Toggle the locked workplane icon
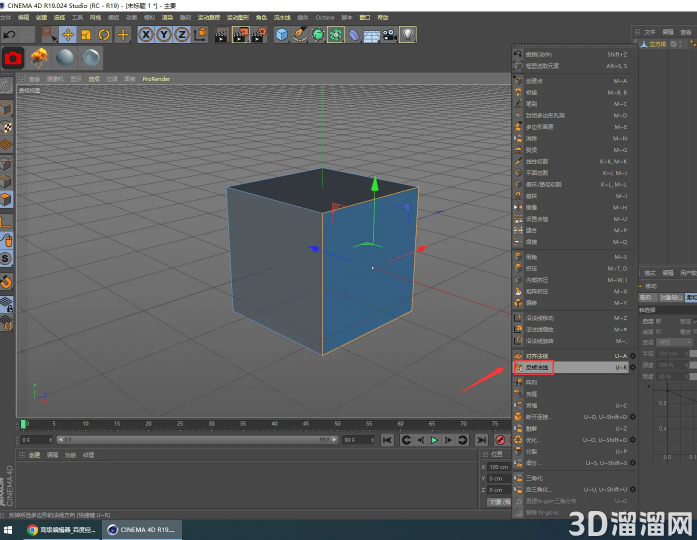The width and height of the screenshot is (697, 540). (6, 304)
